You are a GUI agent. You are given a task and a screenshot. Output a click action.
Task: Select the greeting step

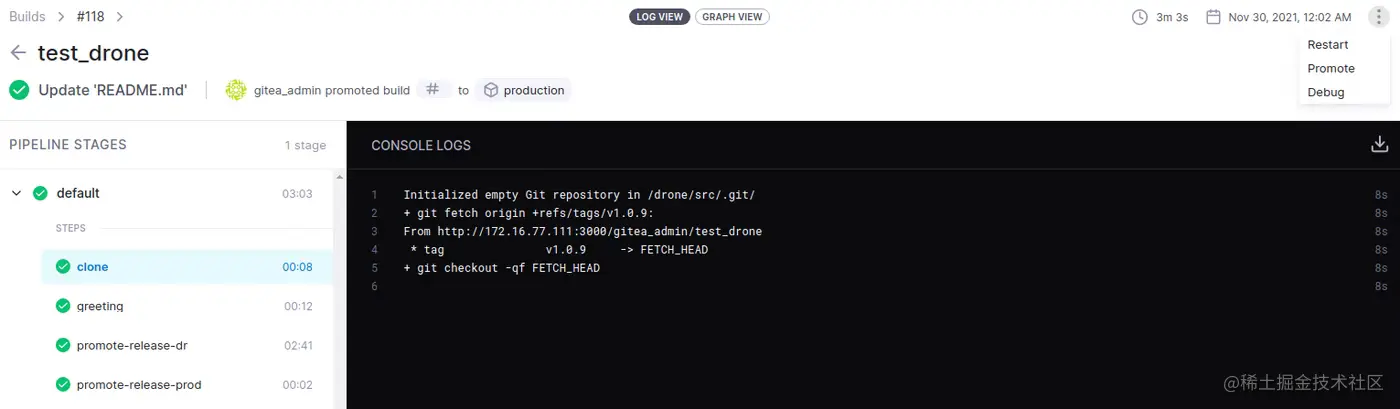(x=187, y=306)
